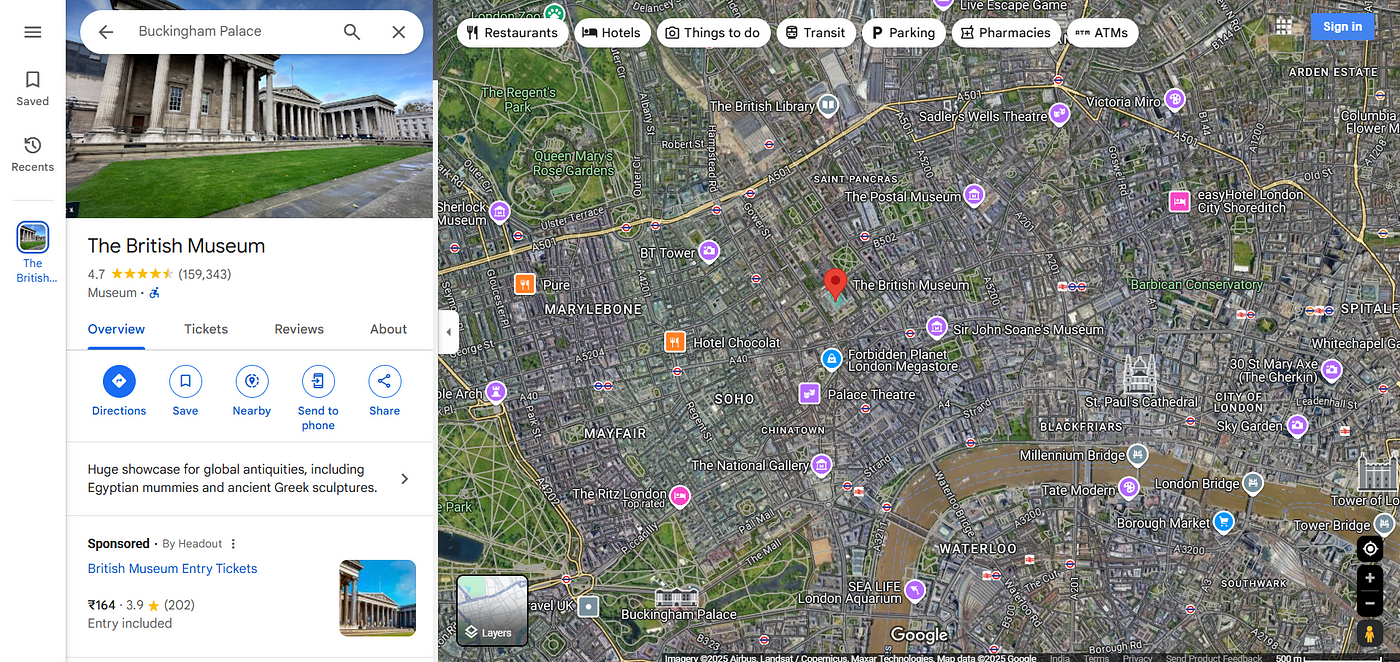
Task: Open the Recents history icon
Action: point(33,154)
